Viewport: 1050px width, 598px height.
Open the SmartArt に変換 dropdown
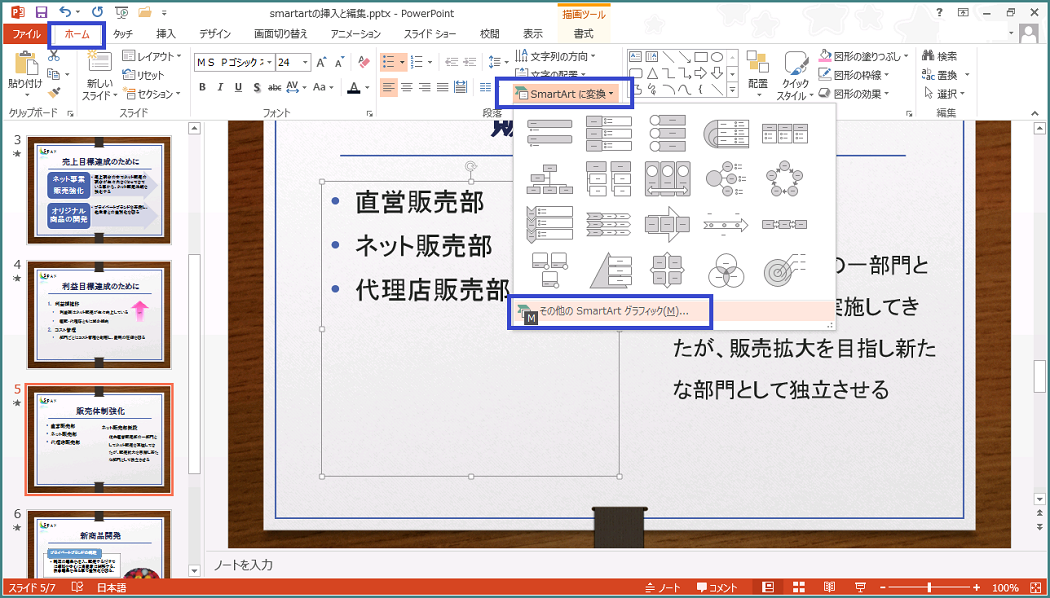pyautogui.click(x=564, y=94)
